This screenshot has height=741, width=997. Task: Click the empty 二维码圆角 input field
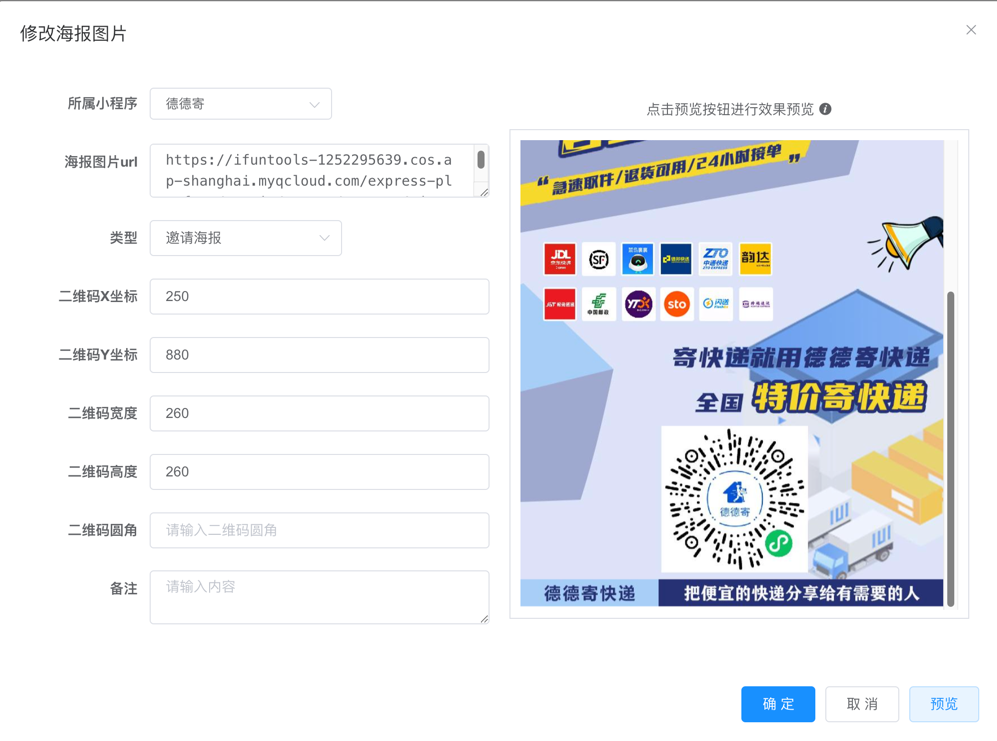coord(319,530)
